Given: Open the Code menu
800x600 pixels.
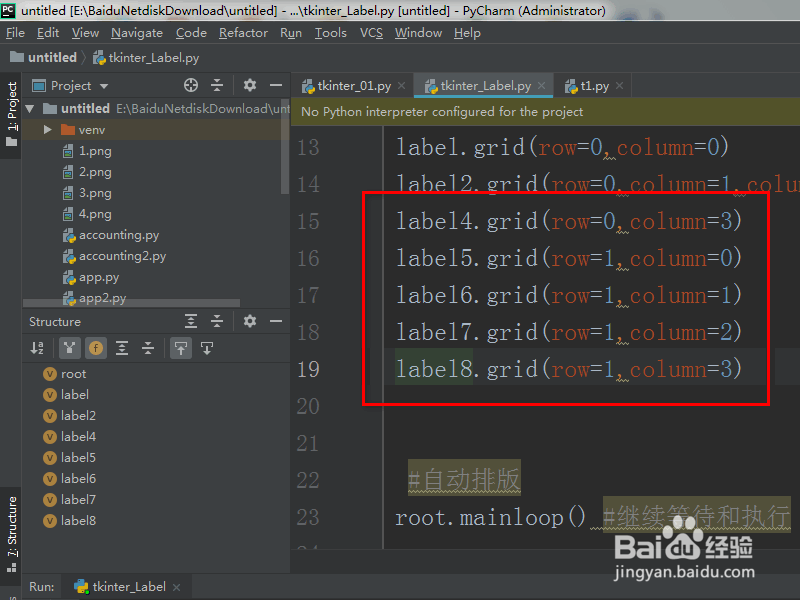Looking at the screenshot, I should 191,33.
